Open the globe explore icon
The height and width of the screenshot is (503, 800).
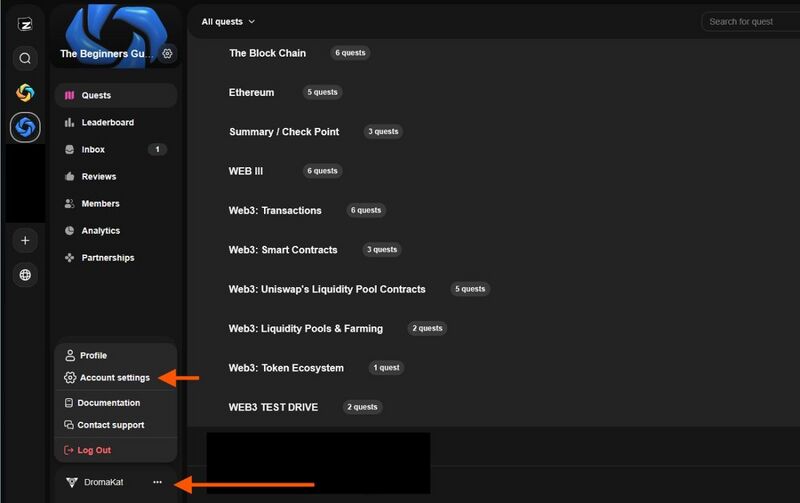click(25, 275)
